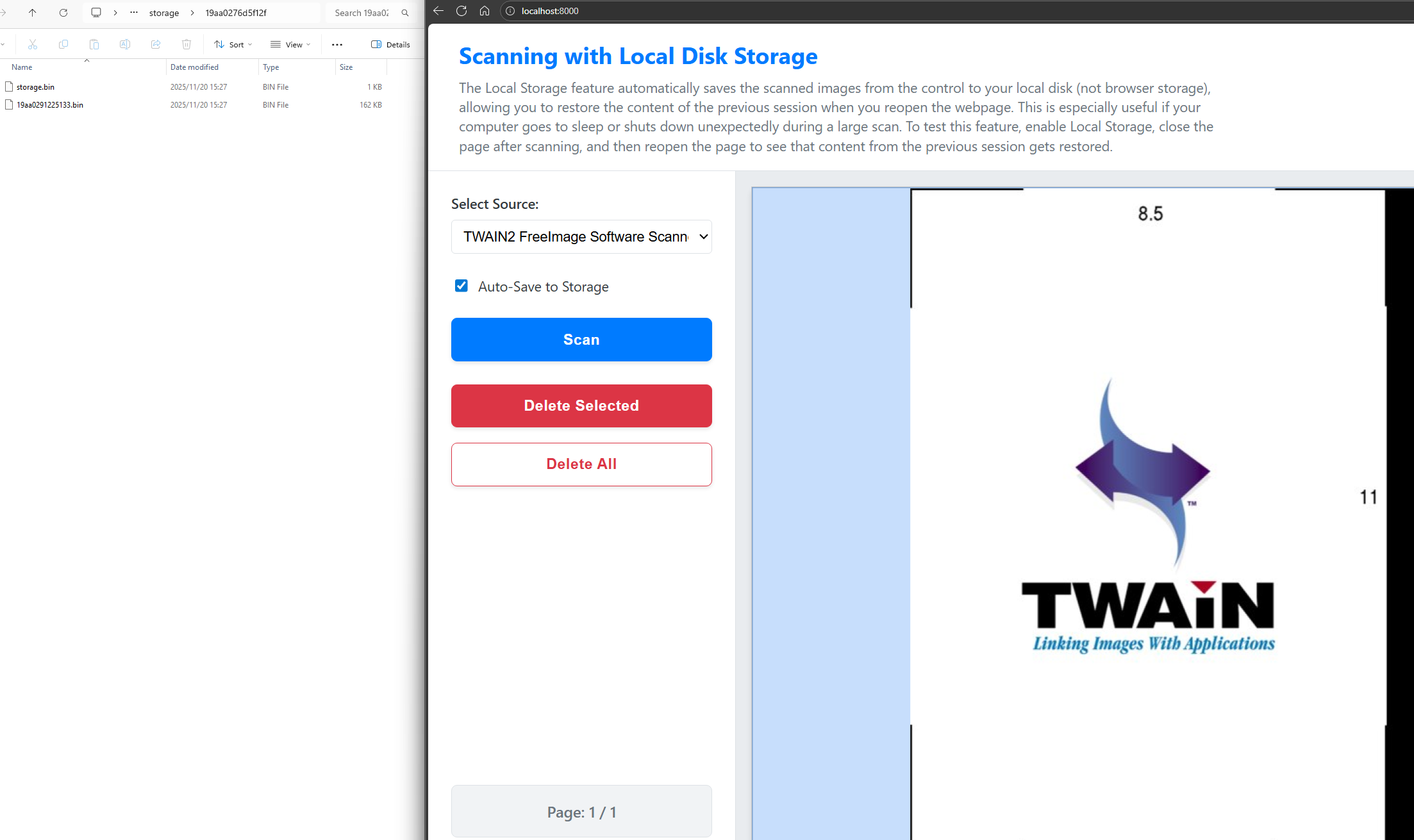Open the See more ellipsis menu
Screen dimensions: 1414x840
point(337,44)
